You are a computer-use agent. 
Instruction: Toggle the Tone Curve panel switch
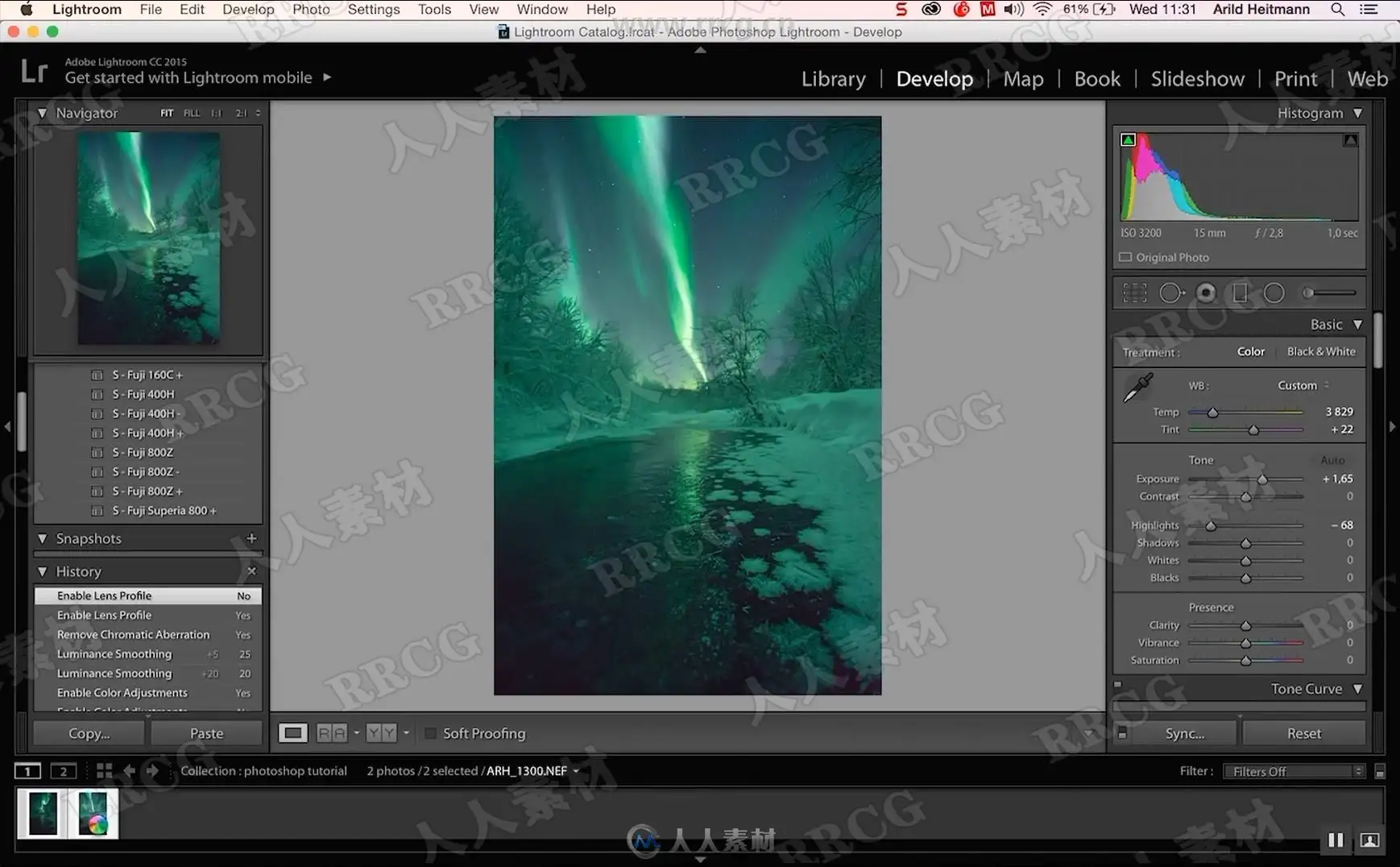tap(1117, 685)
